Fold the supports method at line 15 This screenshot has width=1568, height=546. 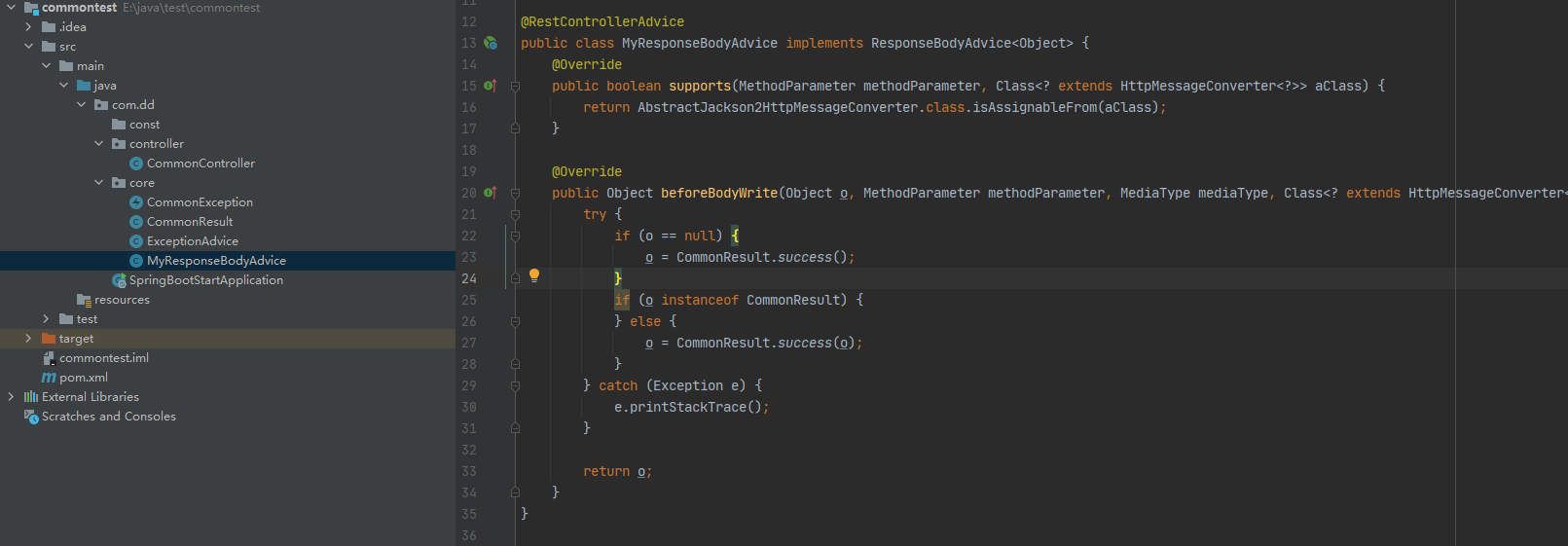tap(515, 86)
